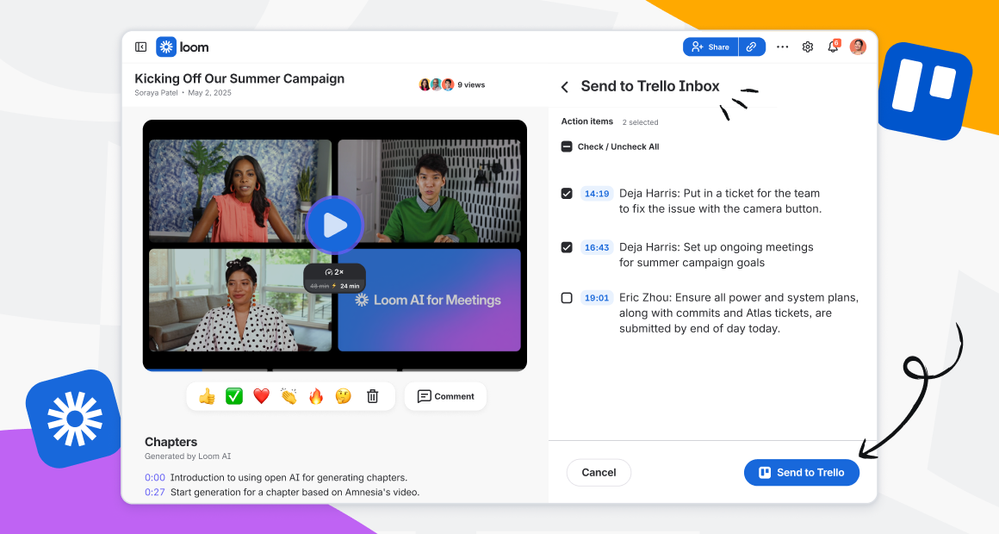Click the Share button

click(x=710, y=47)
